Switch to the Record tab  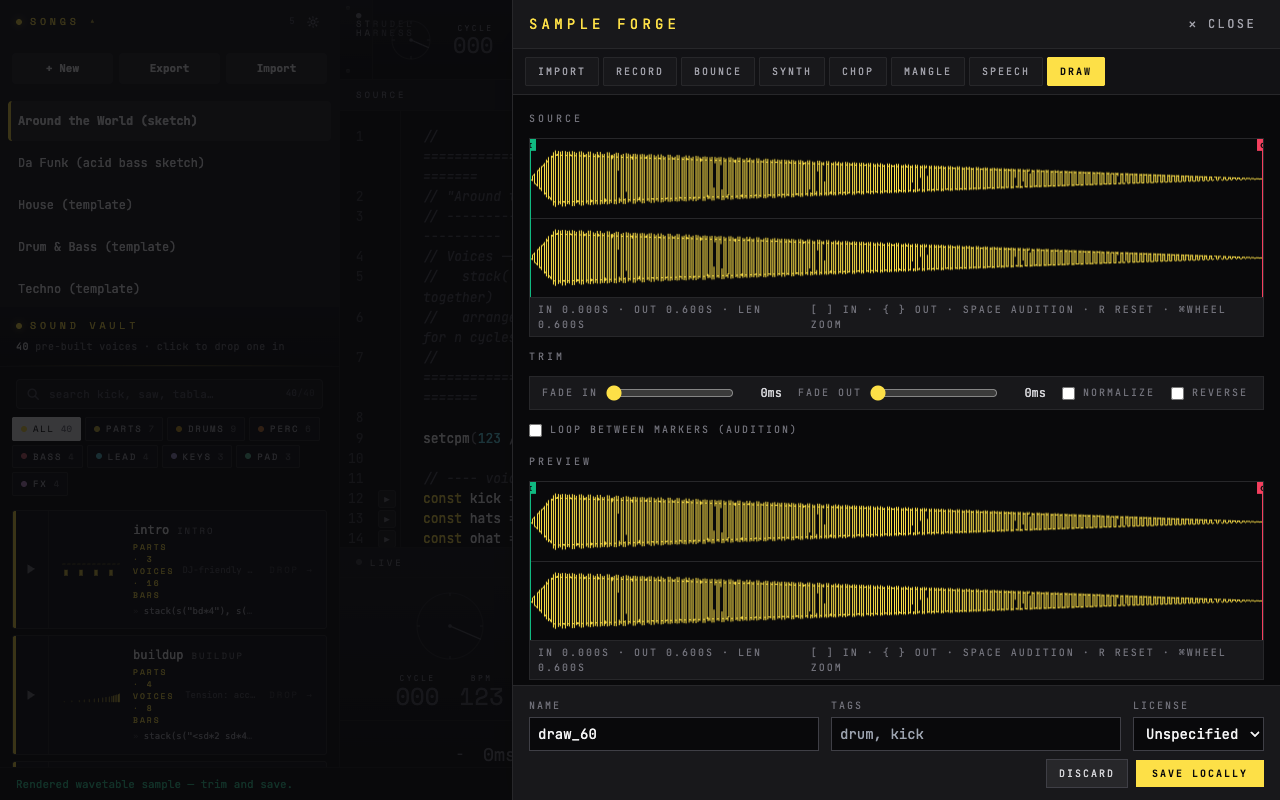640,71
